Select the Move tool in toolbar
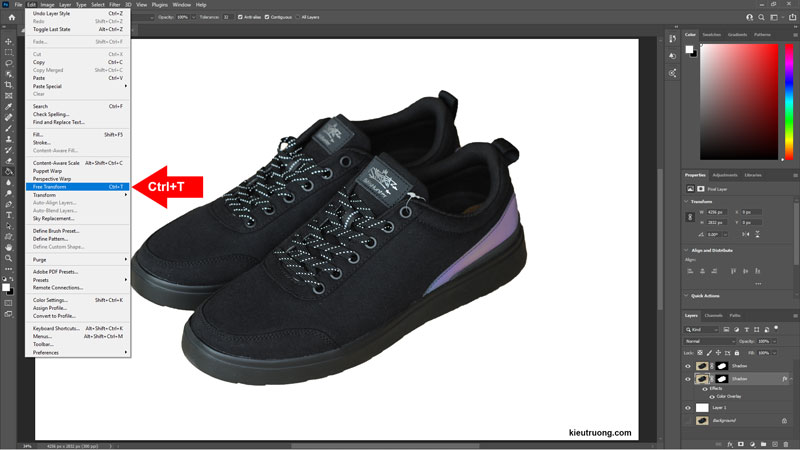Screen dimensions: 800x450 (9, 41)
